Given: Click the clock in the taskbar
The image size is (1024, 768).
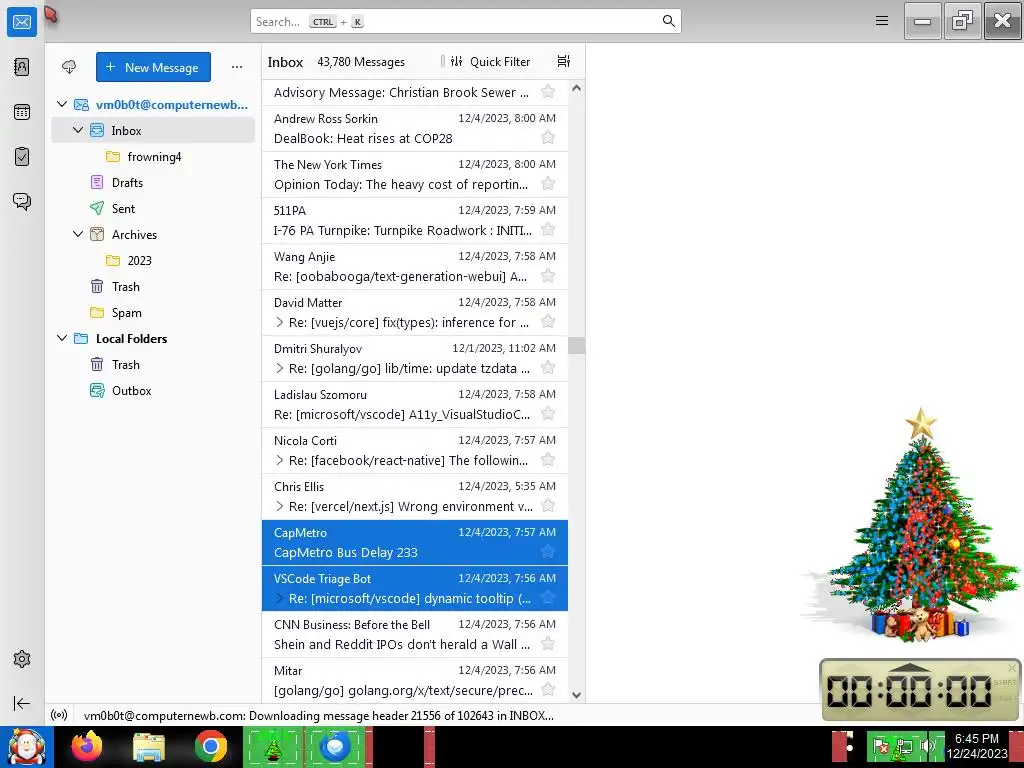Looking at the screenshot, I should [977, 746].
